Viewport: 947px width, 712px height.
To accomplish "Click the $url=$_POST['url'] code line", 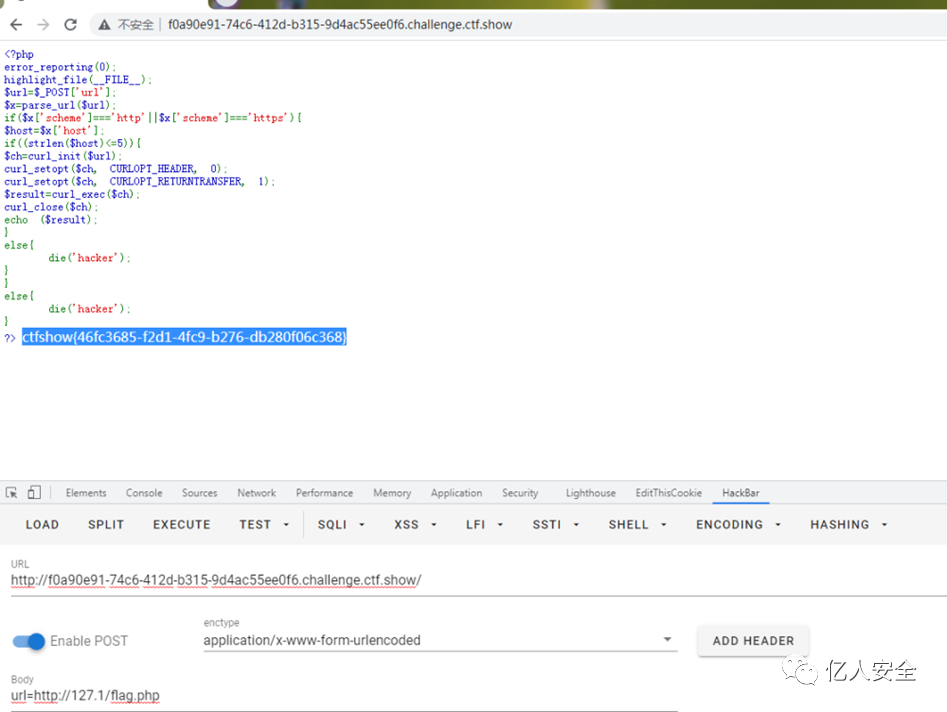I will point(60,92).
